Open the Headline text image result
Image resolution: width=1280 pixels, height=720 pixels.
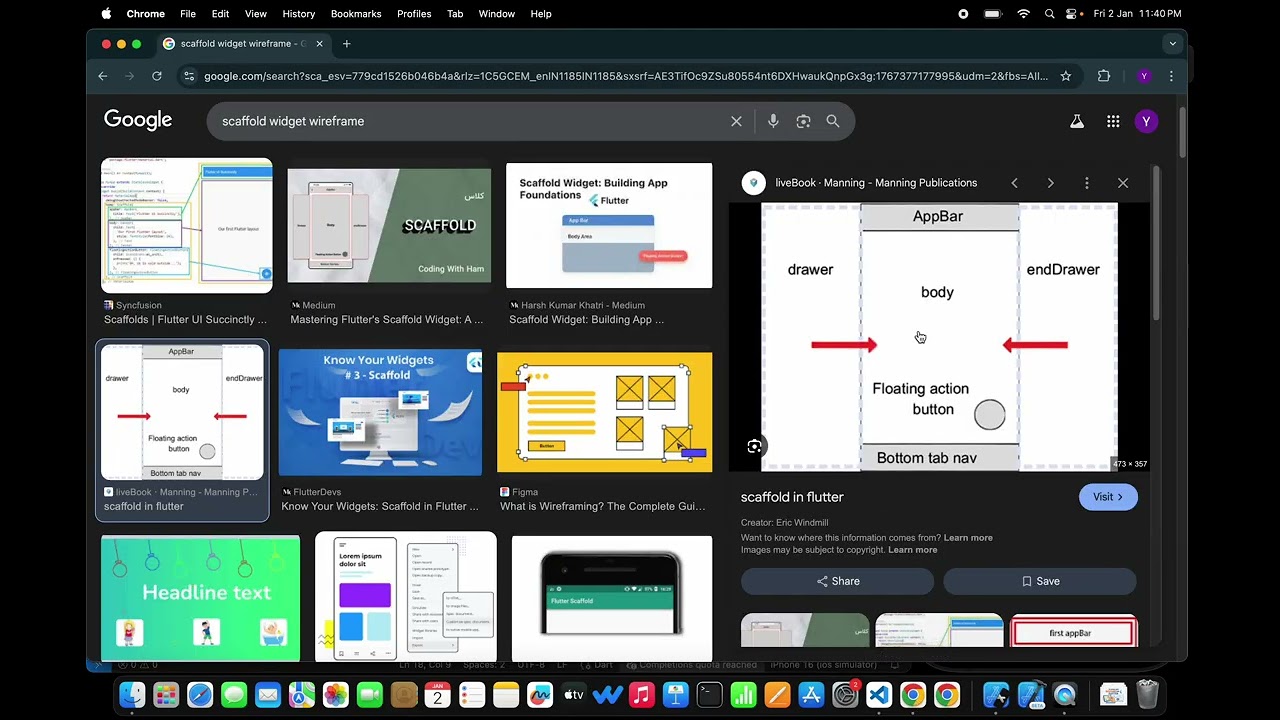[x=200, y=598]
